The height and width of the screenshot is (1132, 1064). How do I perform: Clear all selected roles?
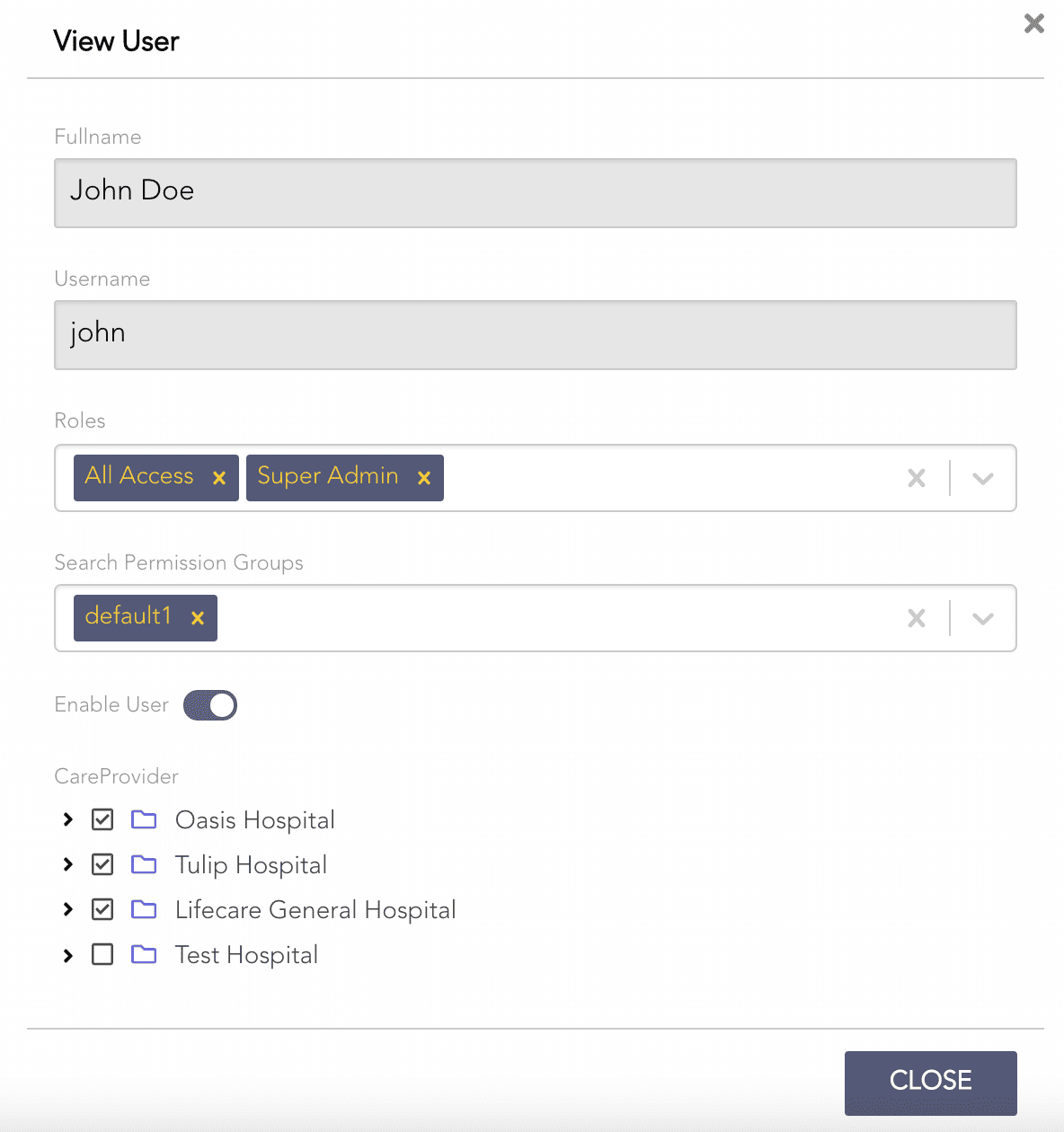(x=916, y=477)
